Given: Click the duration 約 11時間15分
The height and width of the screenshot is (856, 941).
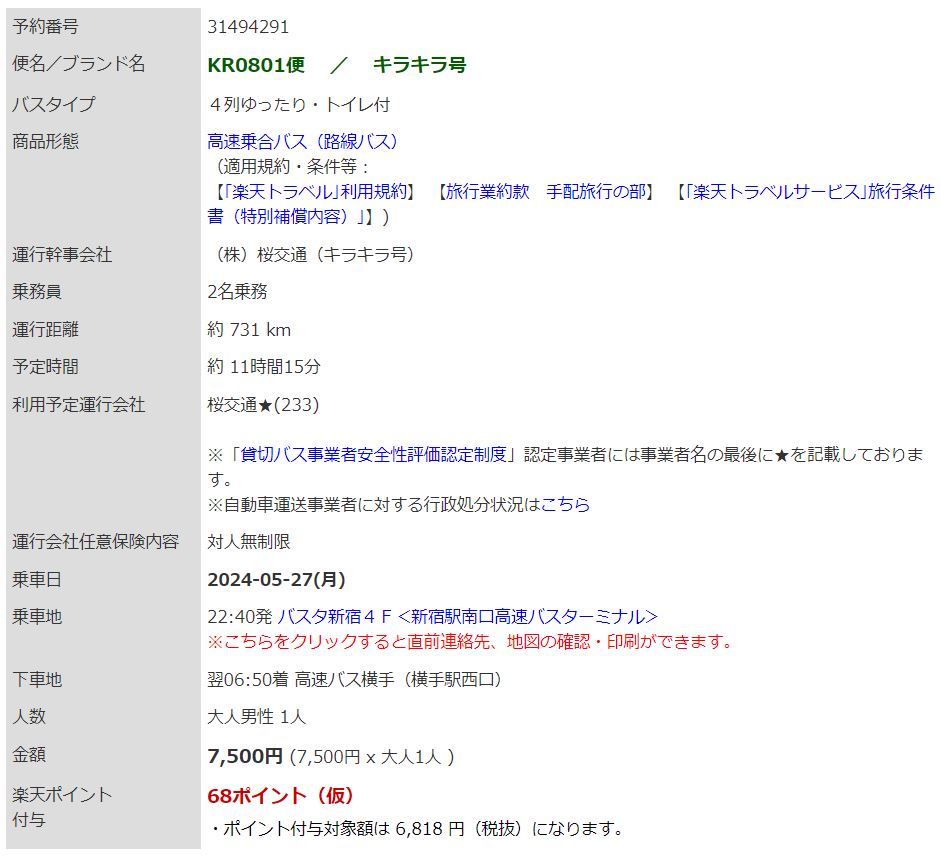Looking at the screenshot, I should 264,367.
